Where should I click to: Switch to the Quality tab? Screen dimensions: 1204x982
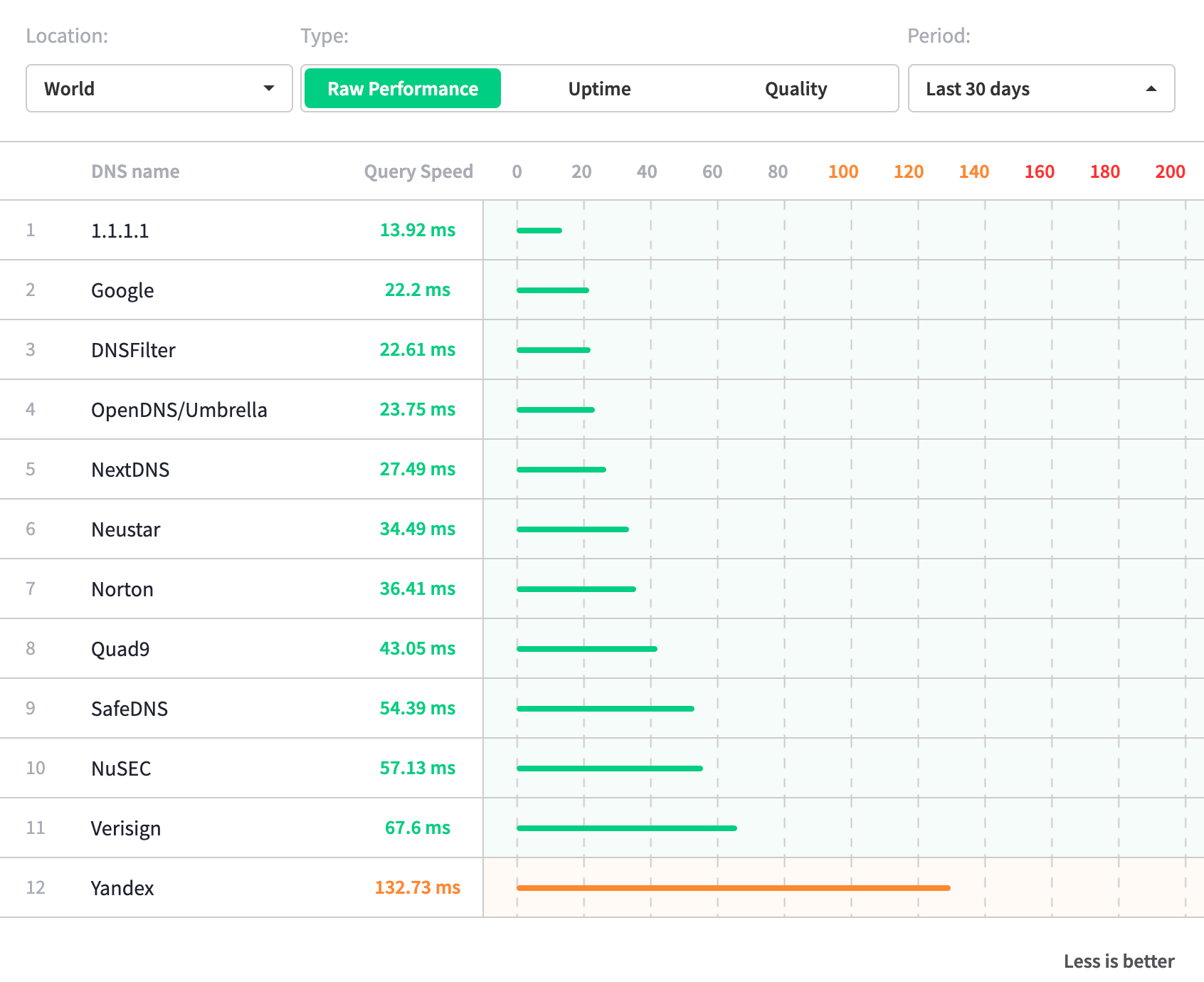click(796, 89)
